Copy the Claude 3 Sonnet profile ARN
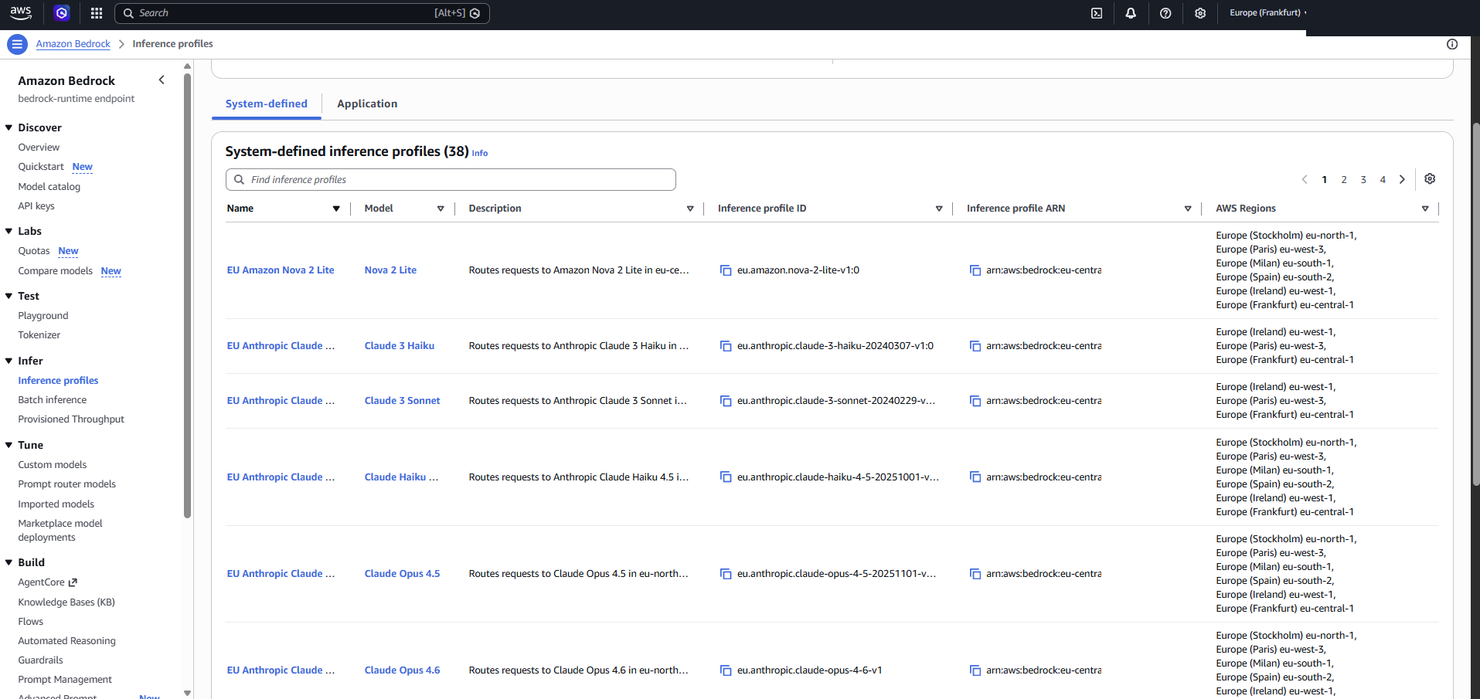 tap(975, 401)
